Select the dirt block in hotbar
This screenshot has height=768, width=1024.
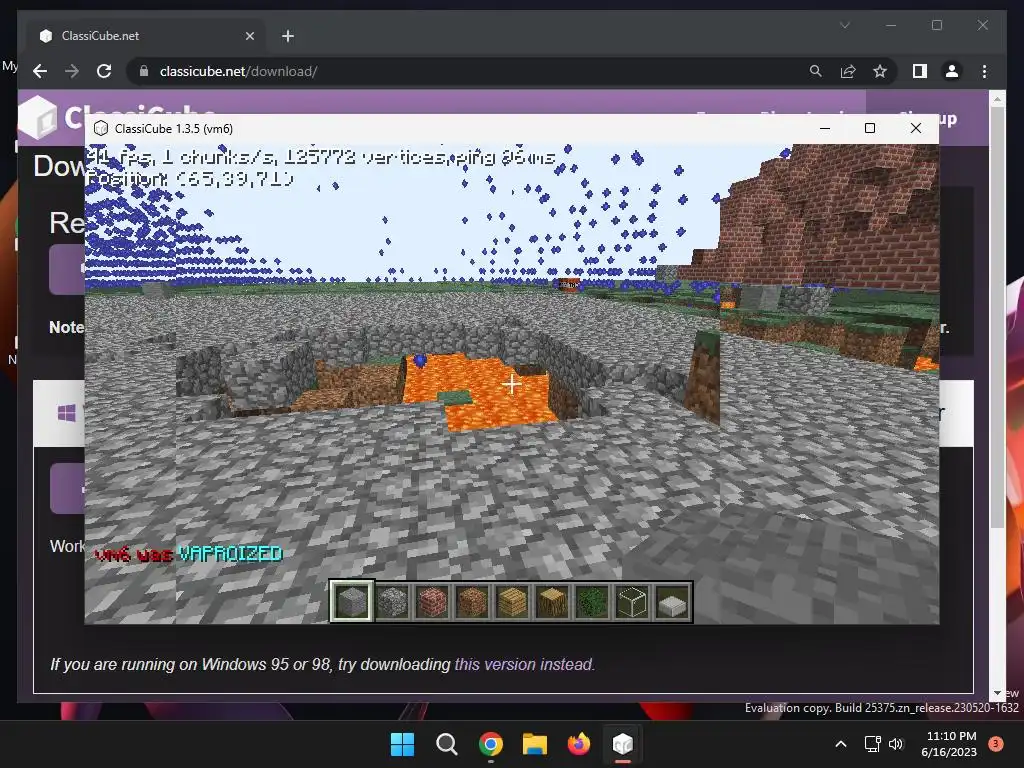point(472,601)
